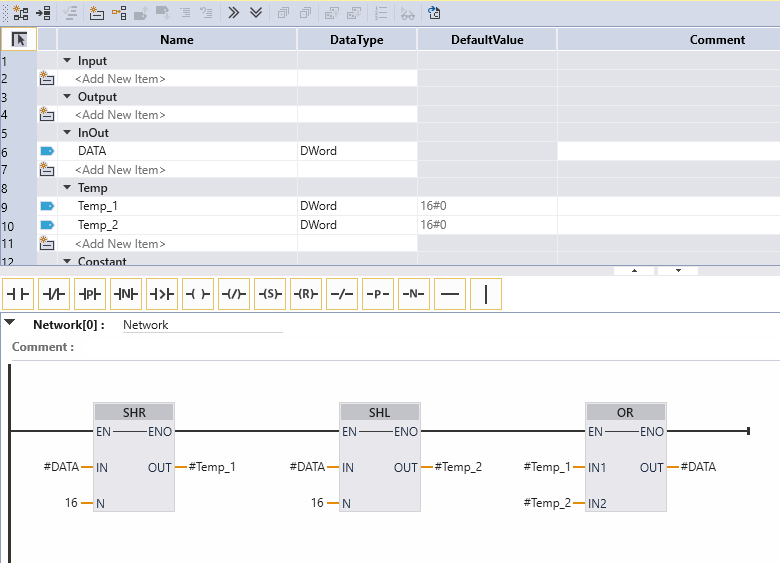Collapse the InOut variable section
The width and height of the screenshot is (780, 563).
click(67, 133)
